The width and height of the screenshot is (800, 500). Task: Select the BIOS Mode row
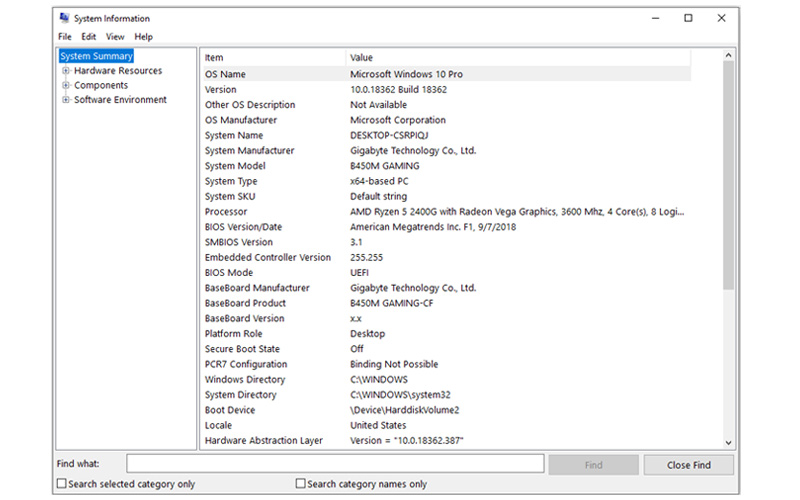(x=447, y=273)
